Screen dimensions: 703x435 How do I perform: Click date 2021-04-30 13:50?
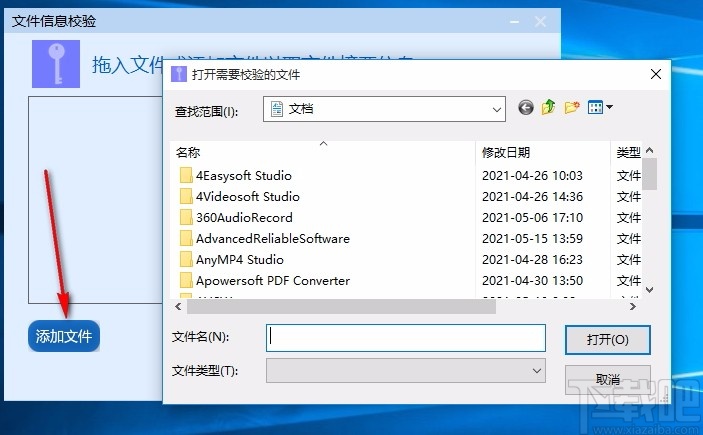[x=532, y=281]
